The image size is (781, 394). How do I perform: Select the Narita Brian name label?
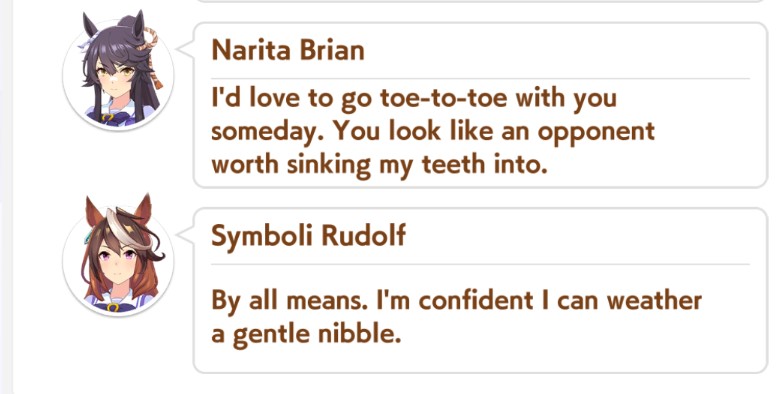click(x=288, y=50)
